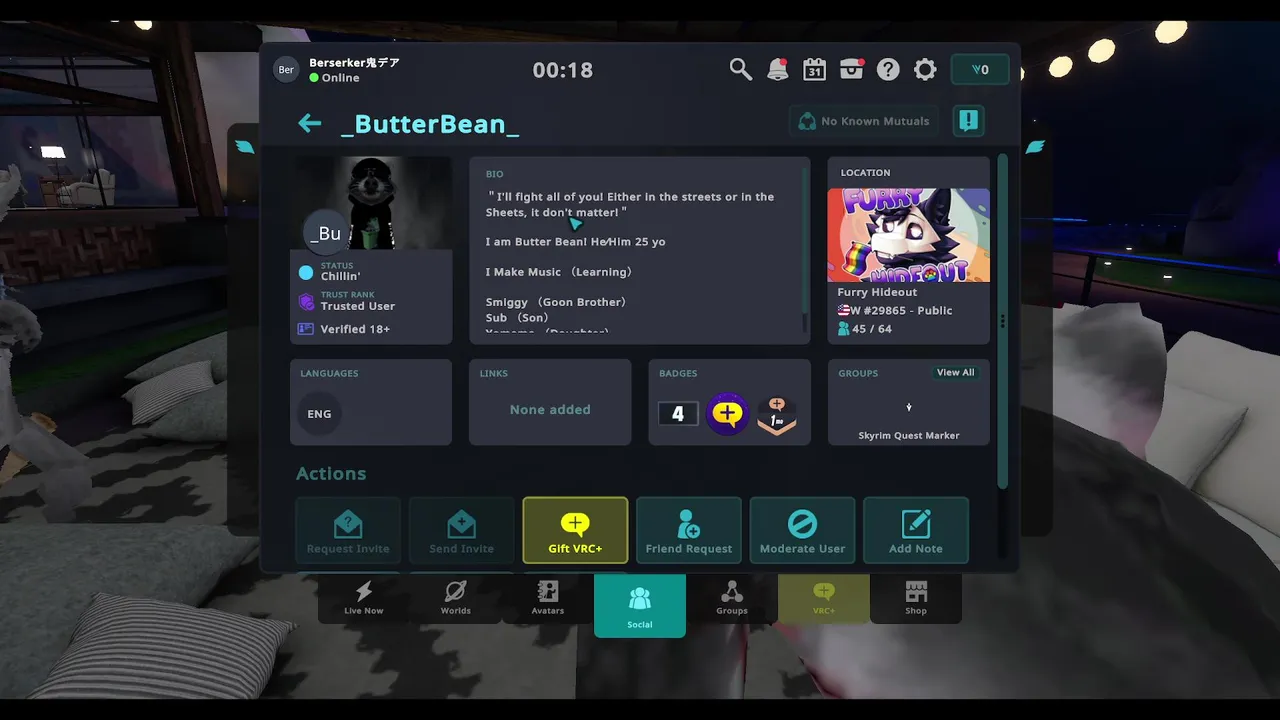Go back with the arrow left of _ButterBean_

point(309,123)
